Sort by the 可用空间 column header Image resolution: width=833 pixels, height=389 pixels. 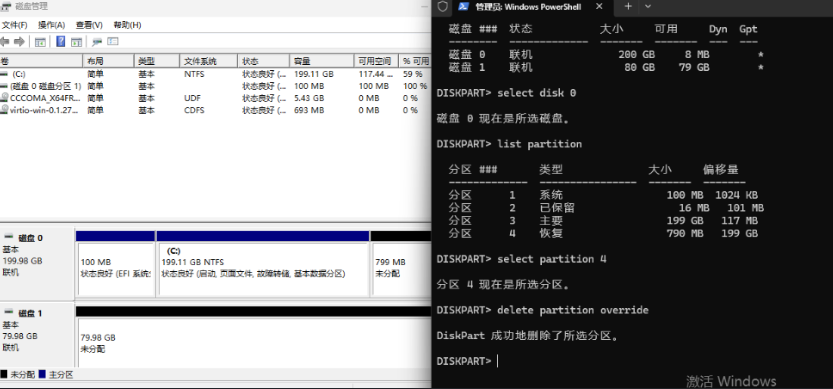[376, 61]
